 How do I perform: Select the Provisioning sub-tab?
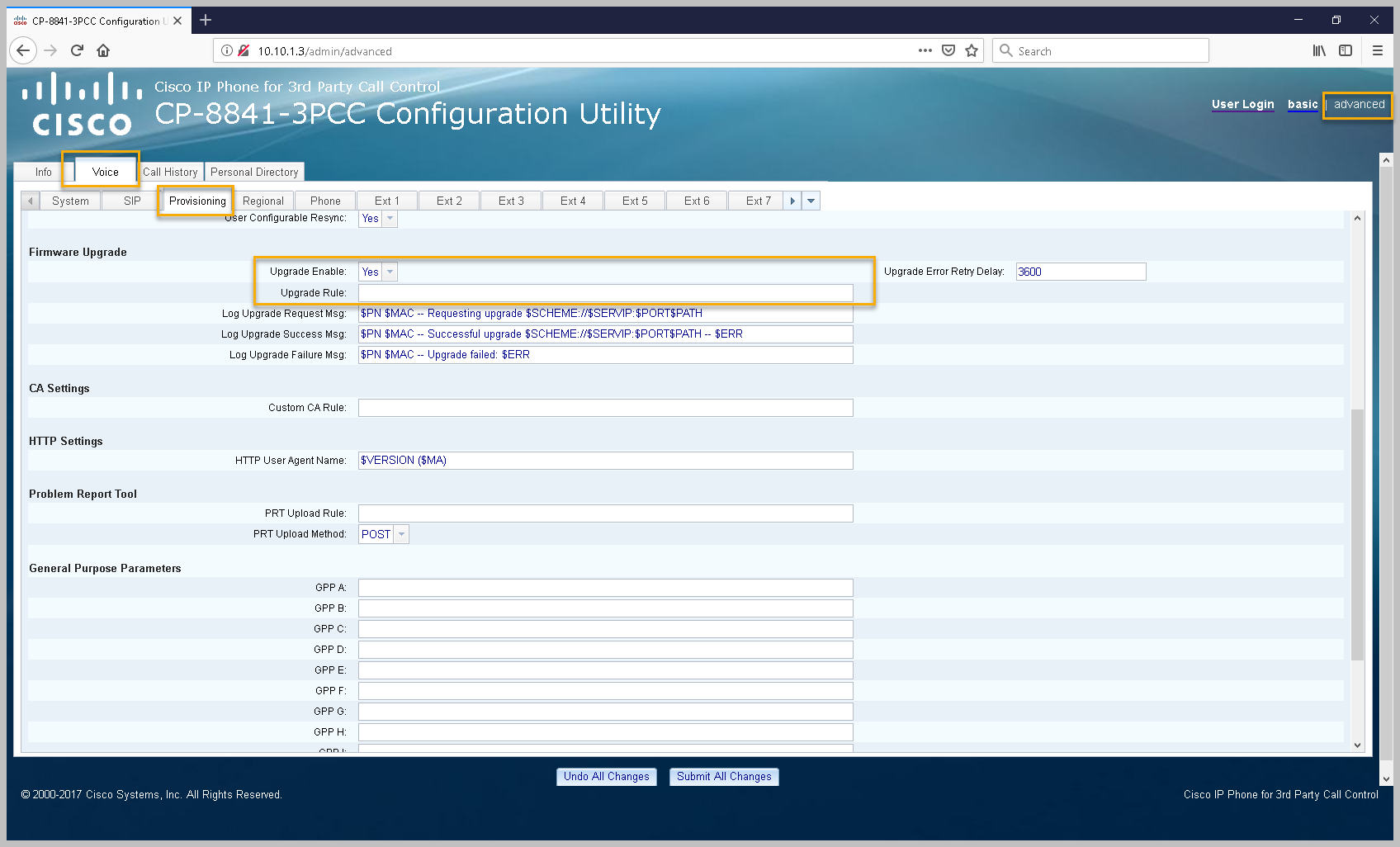pyautogui.click(x=197, y=201)
